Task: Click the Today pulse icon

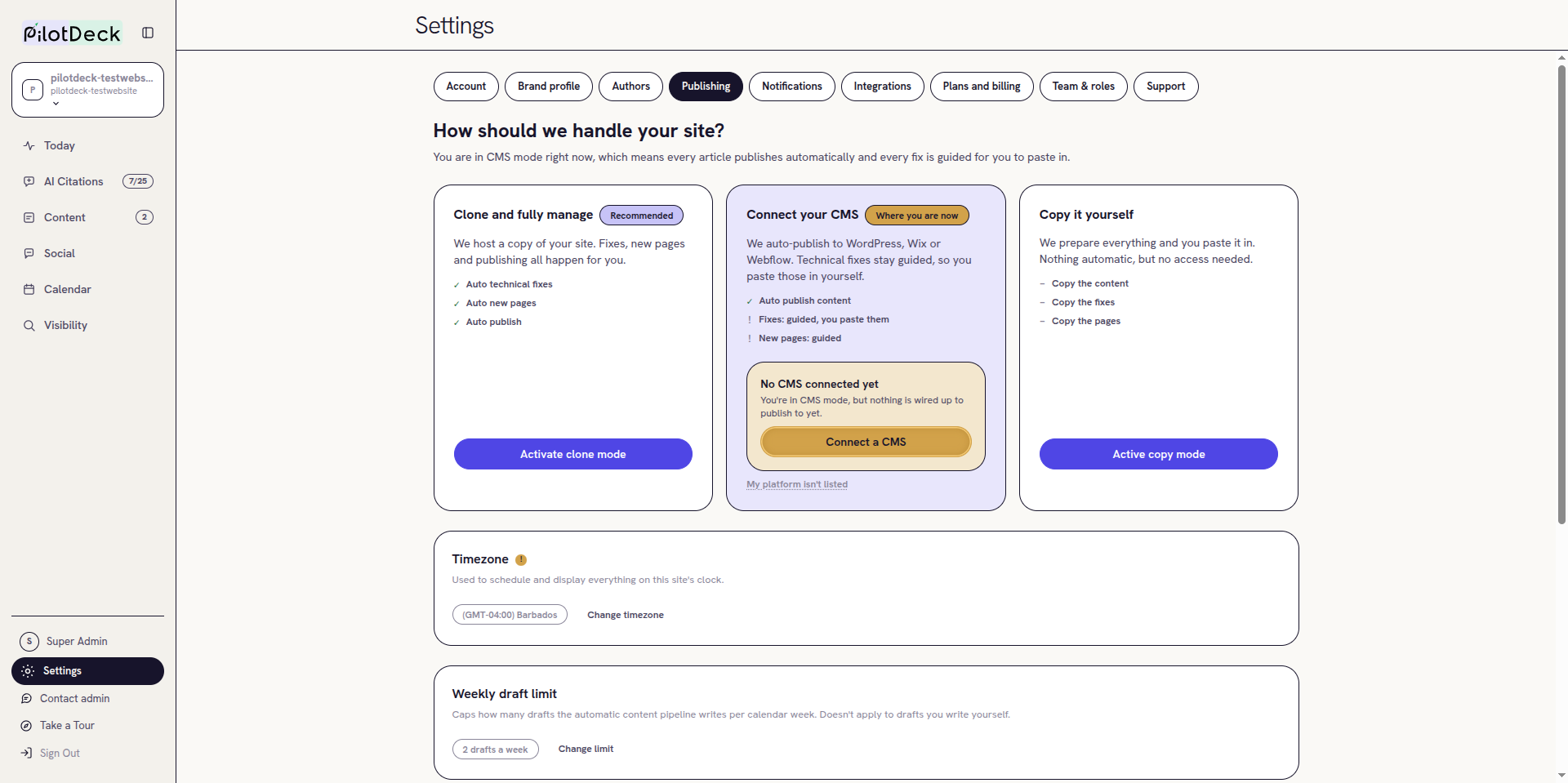Action: pyautogui.click(x=29, y=145)
